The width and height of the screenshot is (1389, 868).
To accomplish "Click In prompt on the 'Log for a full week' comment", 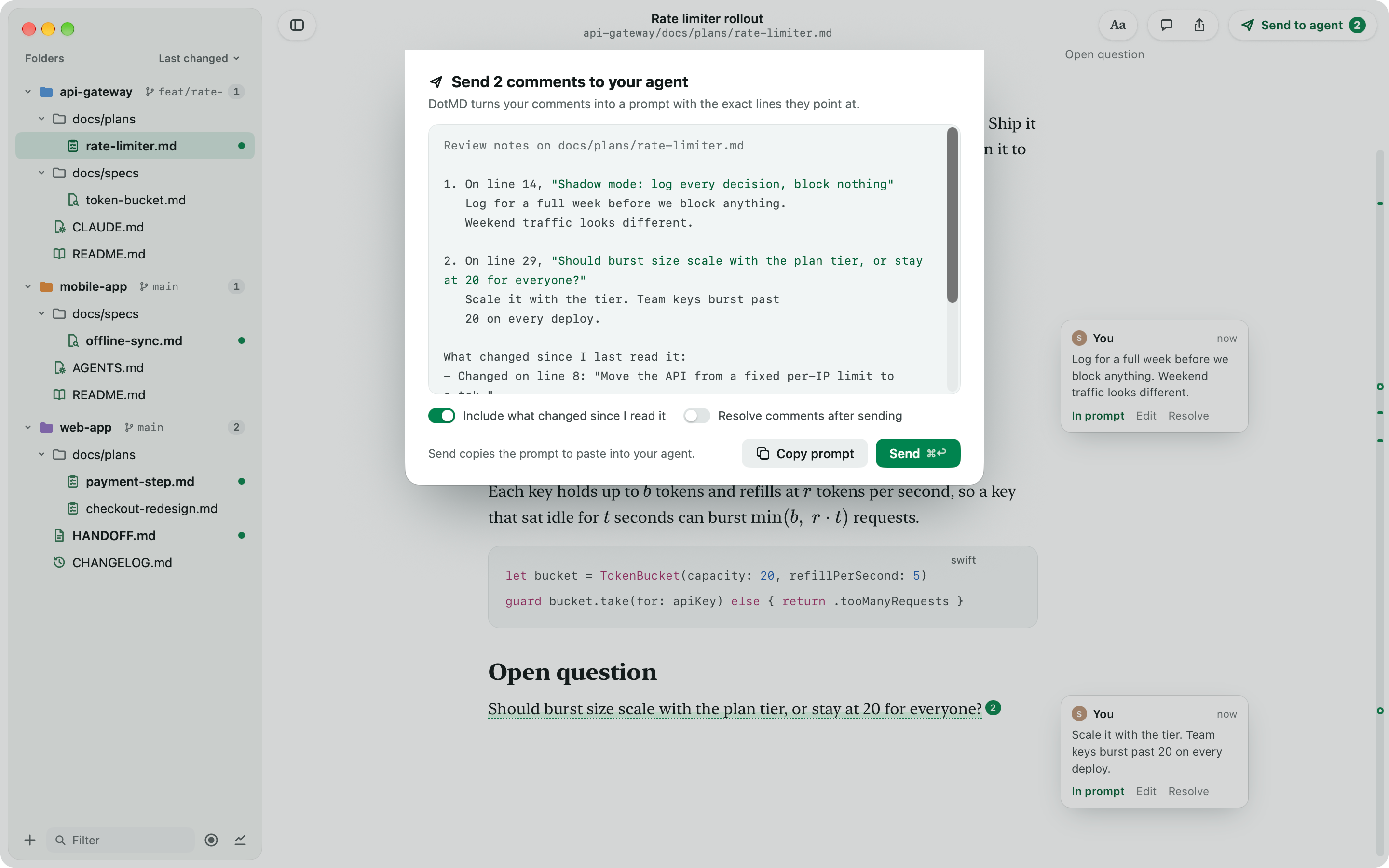I will pyautogui.click(x=1098, y=416).
